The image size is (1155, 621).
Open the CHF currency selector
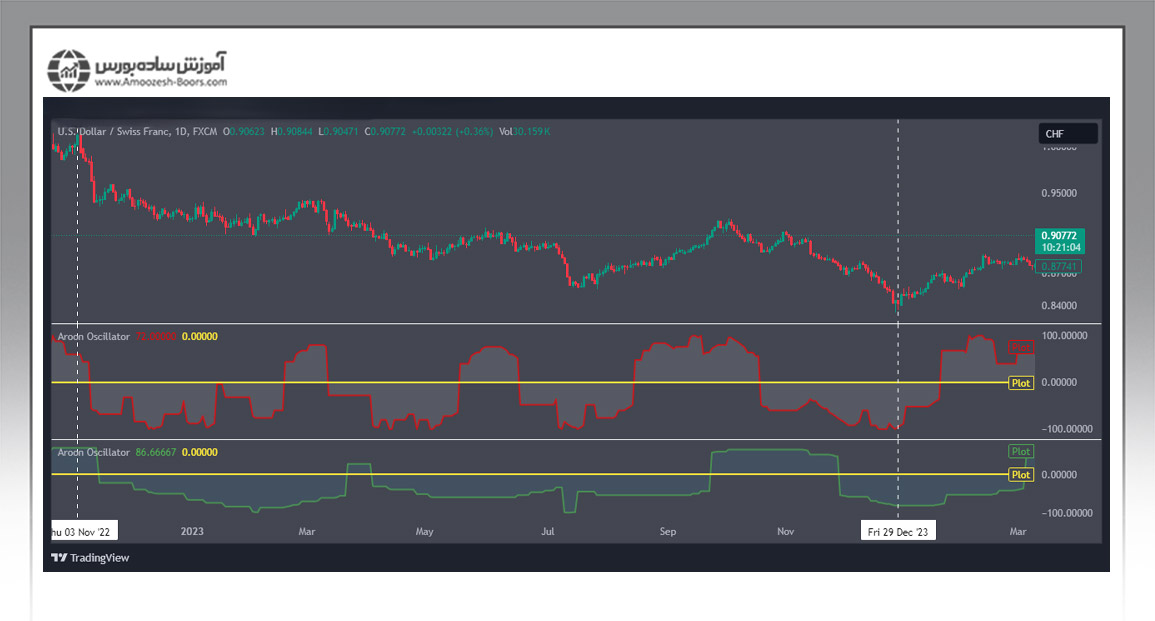tap(1067, 134)
